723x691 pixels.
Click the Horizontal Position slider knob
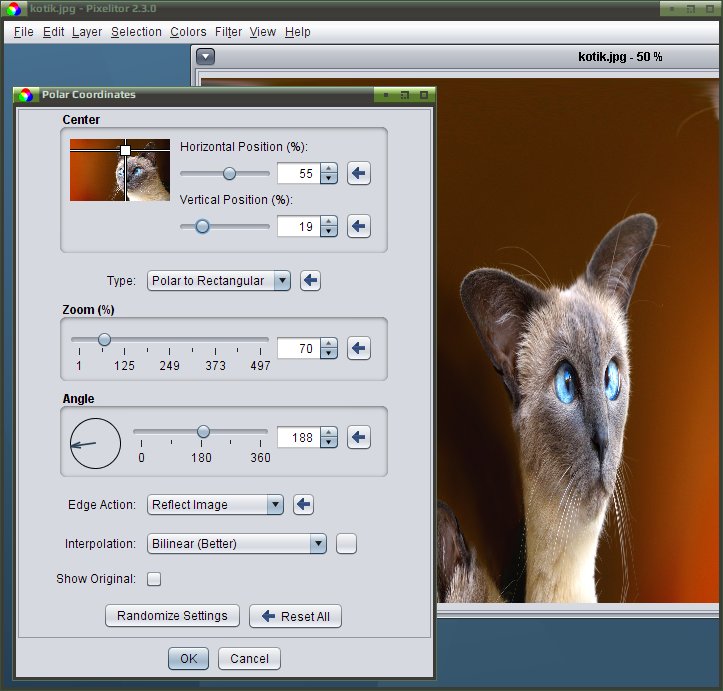point(229,173)
